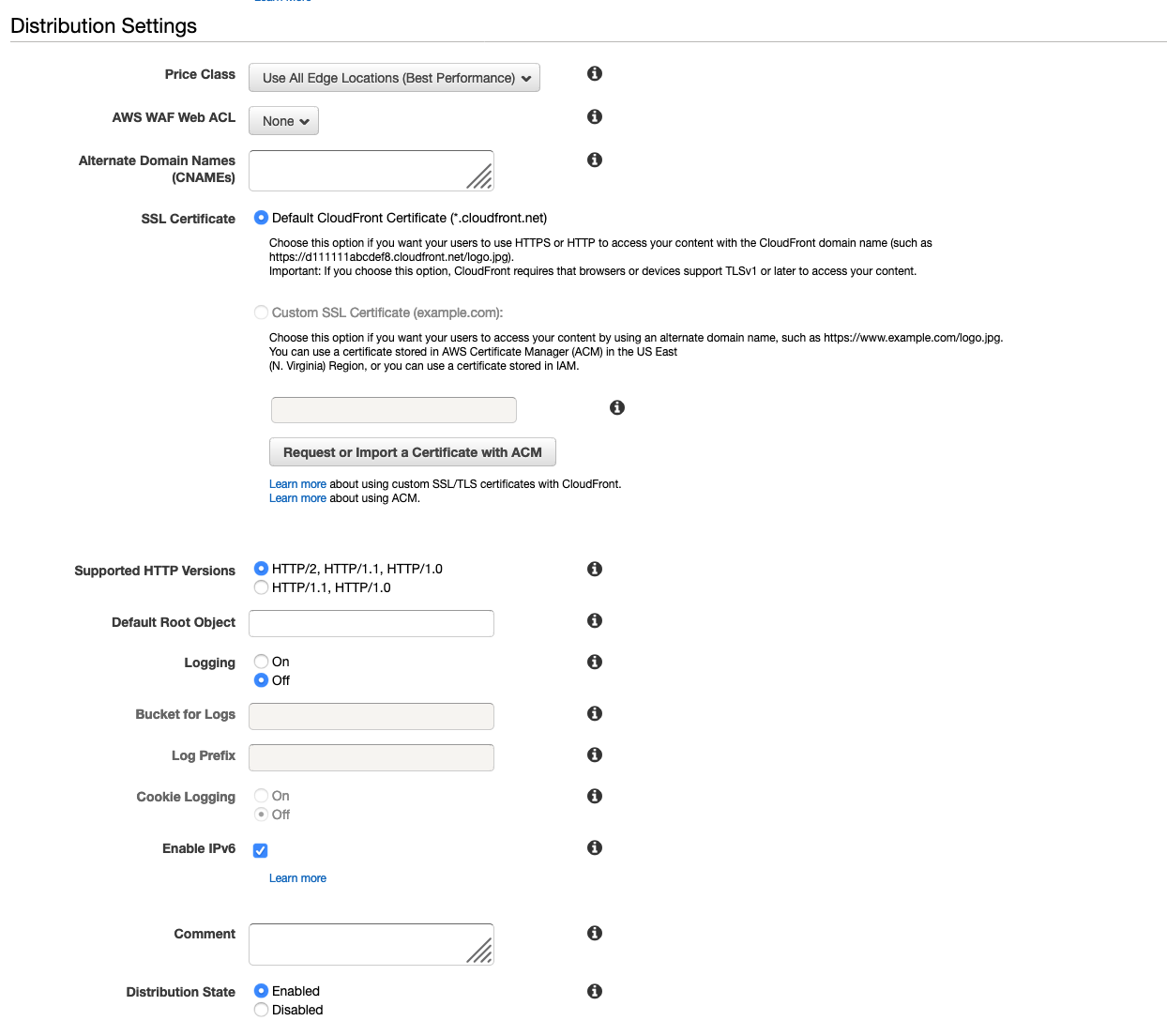This screenshot has width=1167, height=1036.
Task: Click the info icon beside Price Class
Action: 595,74
